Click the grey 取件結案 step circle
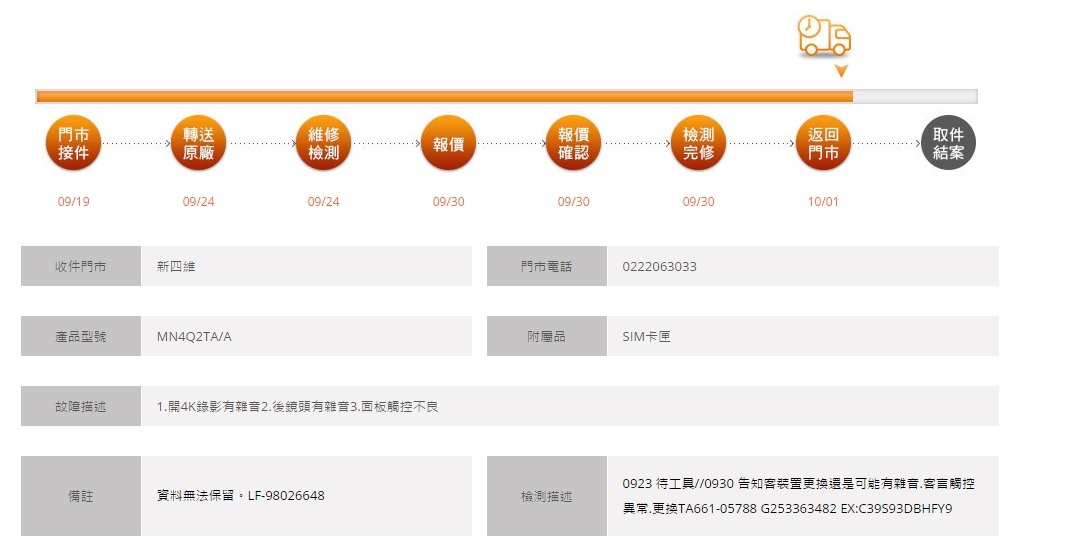1070x556 pixels. tap(948, 143)
